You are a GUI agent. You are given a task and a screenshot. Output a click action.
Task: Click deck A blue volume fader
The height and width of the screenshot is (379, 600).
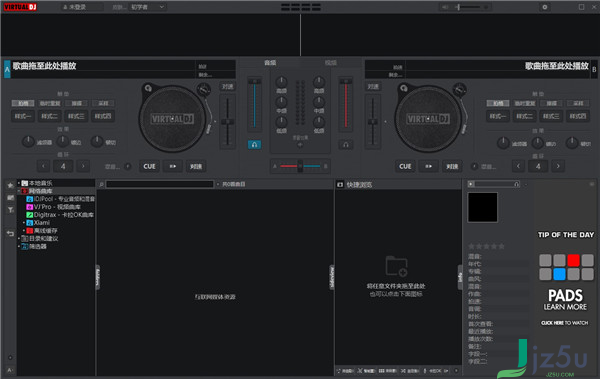tap(254, 105)
